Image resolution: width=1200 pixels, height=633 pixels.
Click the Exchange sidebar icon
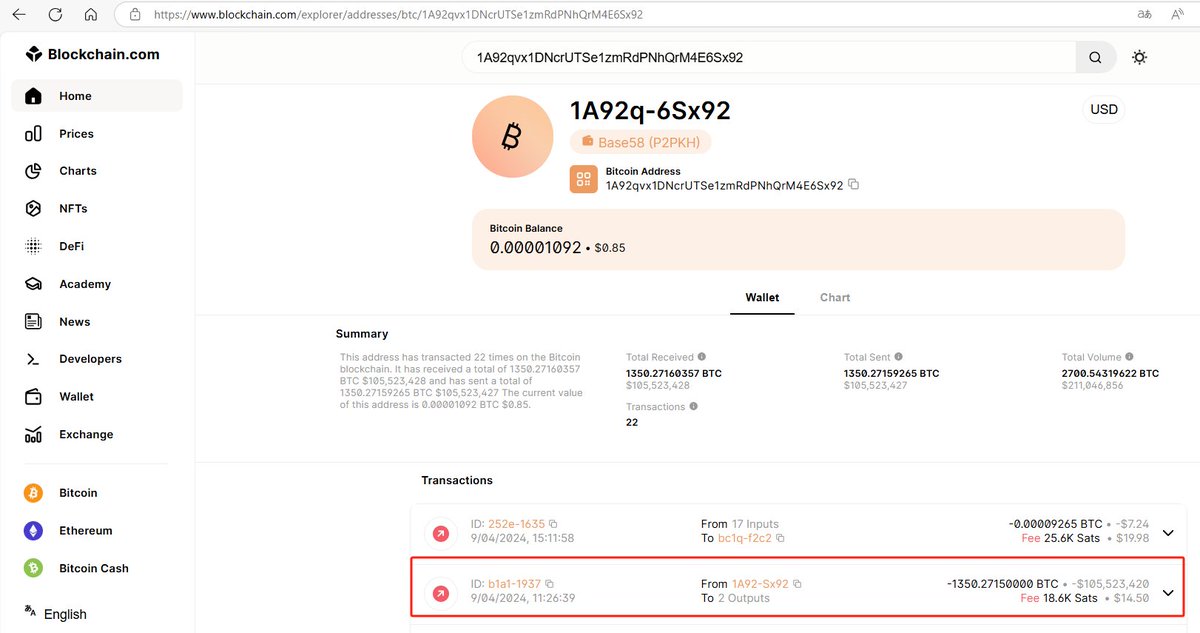click(33, 435)
